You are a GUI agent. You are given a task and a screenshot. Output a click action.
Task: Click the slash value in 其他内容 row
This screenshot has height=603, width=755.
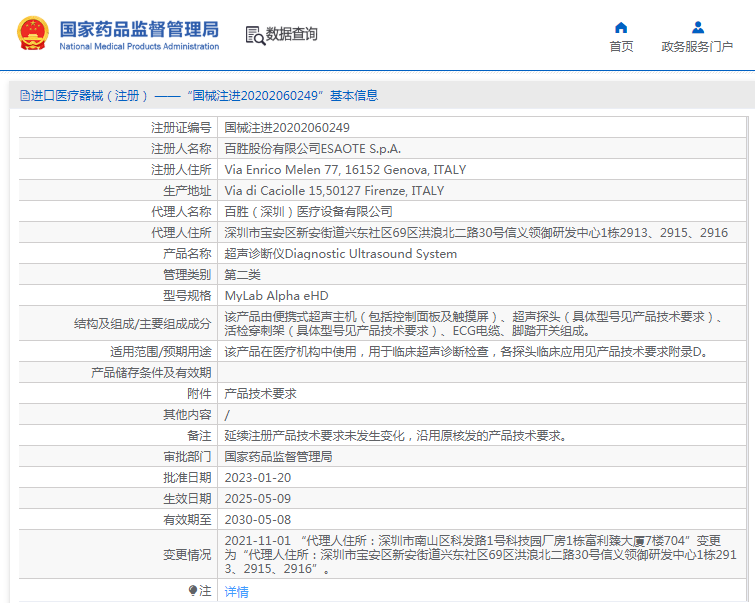(x=227, y=415)
